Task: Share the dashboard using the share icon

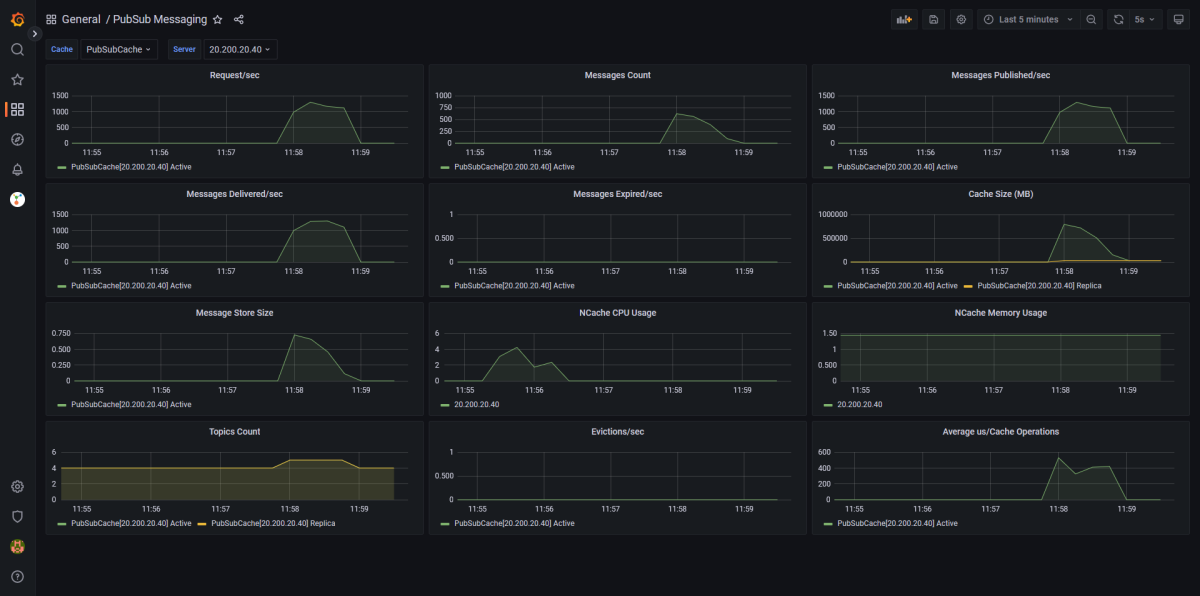Action: [238, 19]
